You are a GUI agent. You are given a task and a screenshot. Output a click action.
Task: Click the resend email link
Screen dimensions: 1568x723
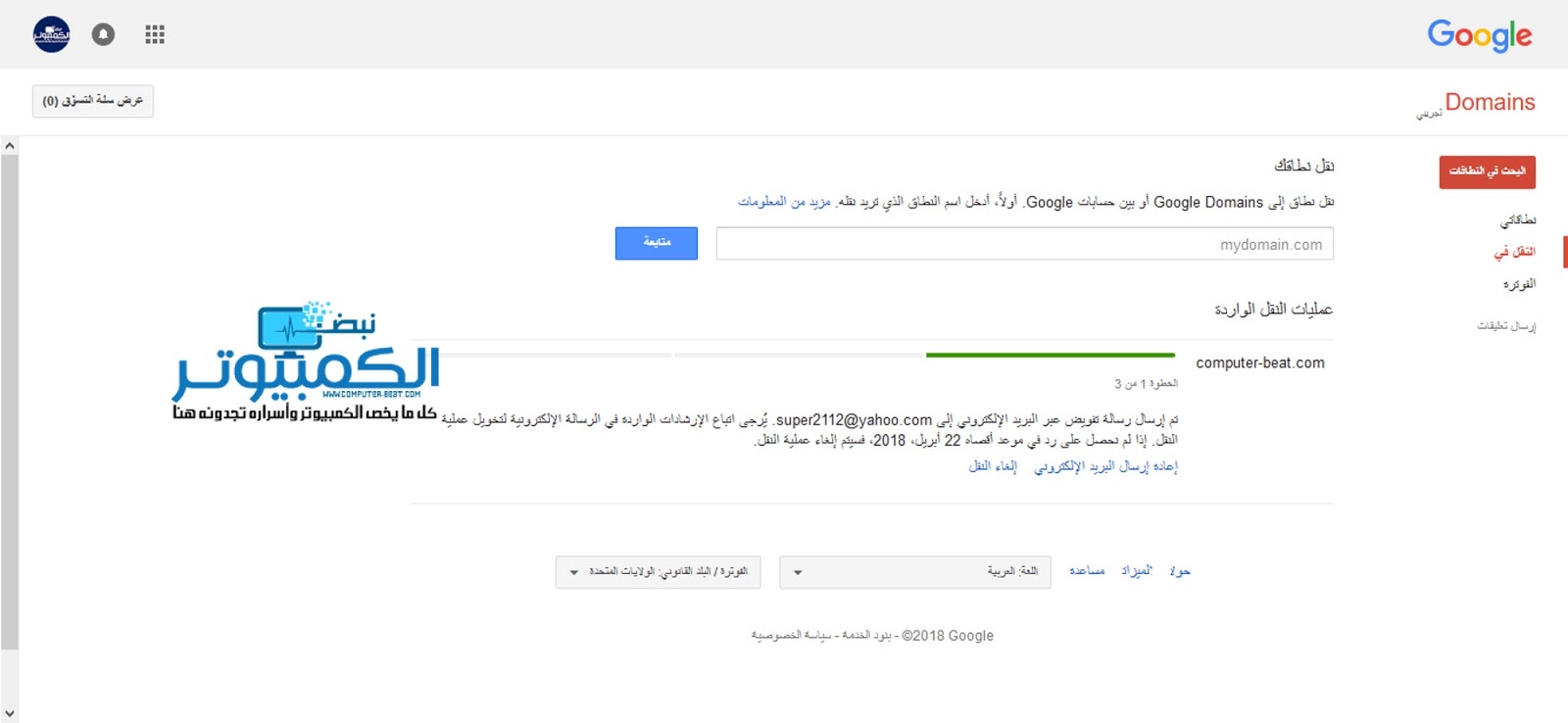click(1105, 466)
